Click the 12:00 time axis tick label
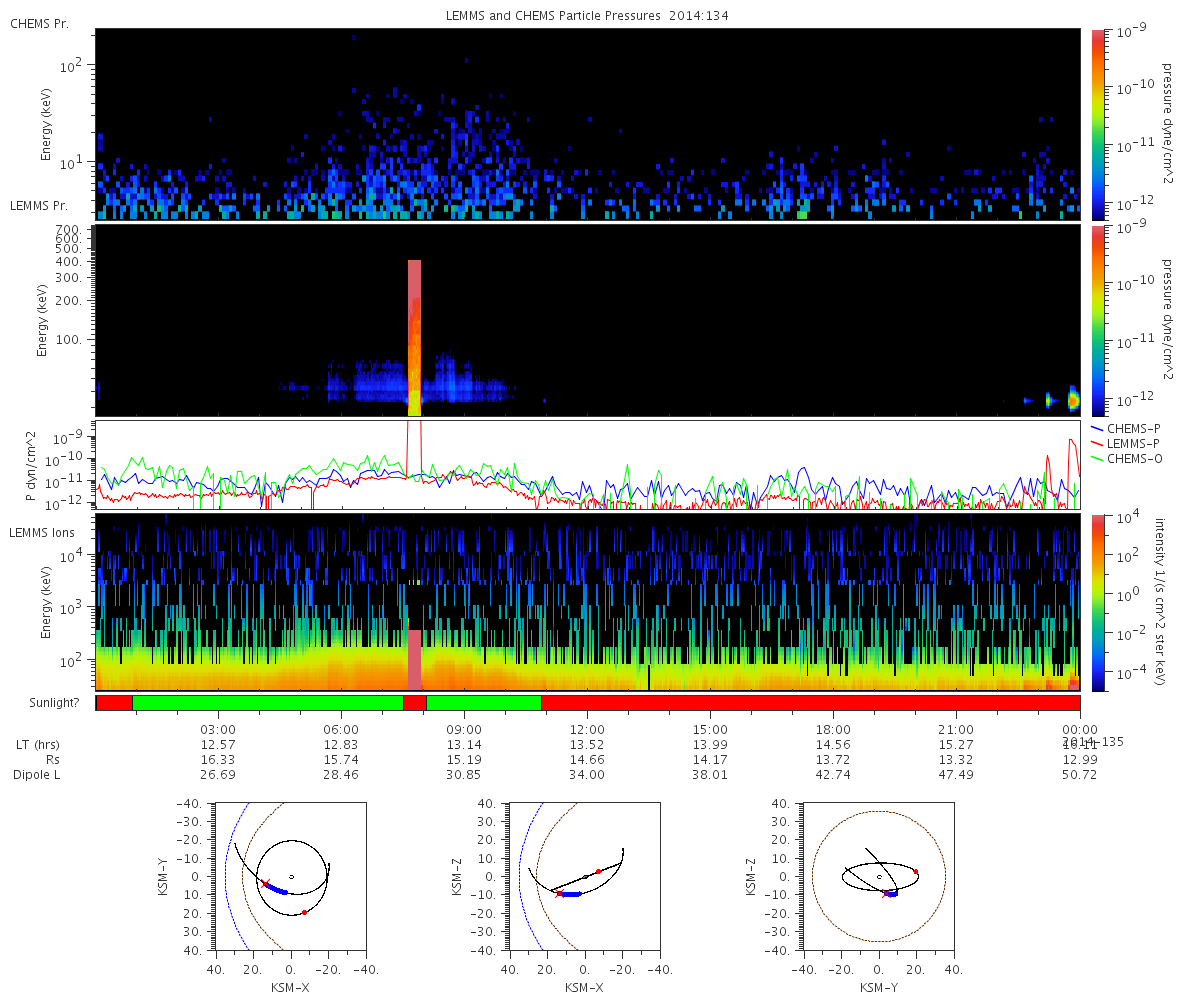The image size is (1200, 1000). tap(587, 729)
